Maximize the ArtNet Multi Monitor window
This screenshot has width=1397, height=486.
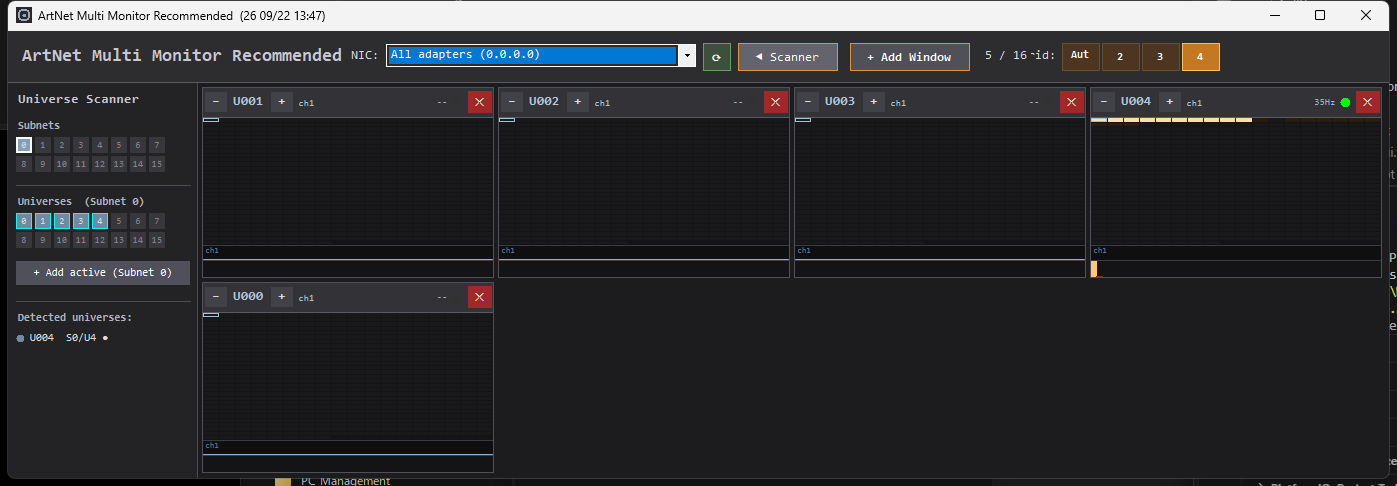pyautogui.click(x=1320, y=16)
